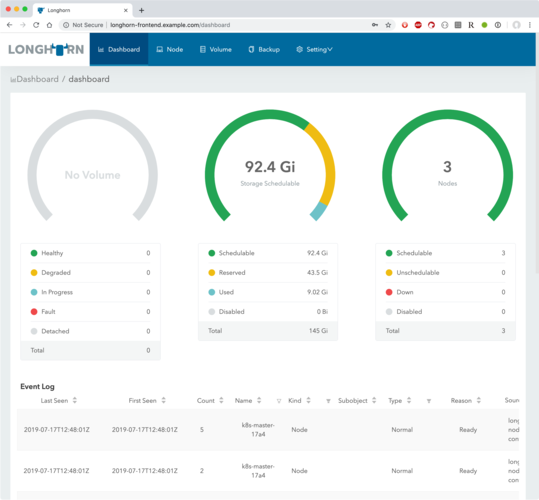Sort event log by First Seen
The image size is (539, 500).
tap(164, 400)
